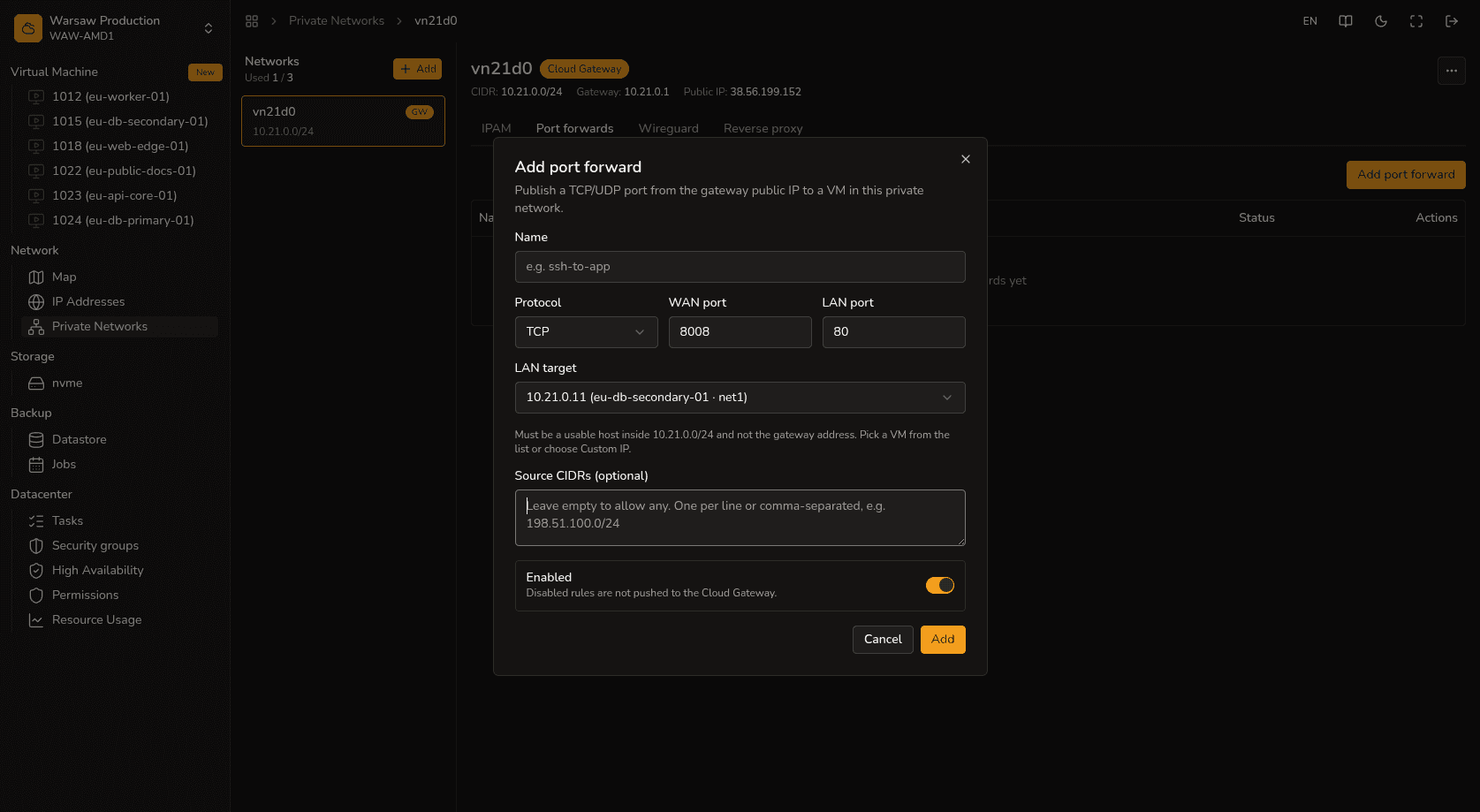
Task: Click the Tasks list icon
Action: (x=36, y=521)
